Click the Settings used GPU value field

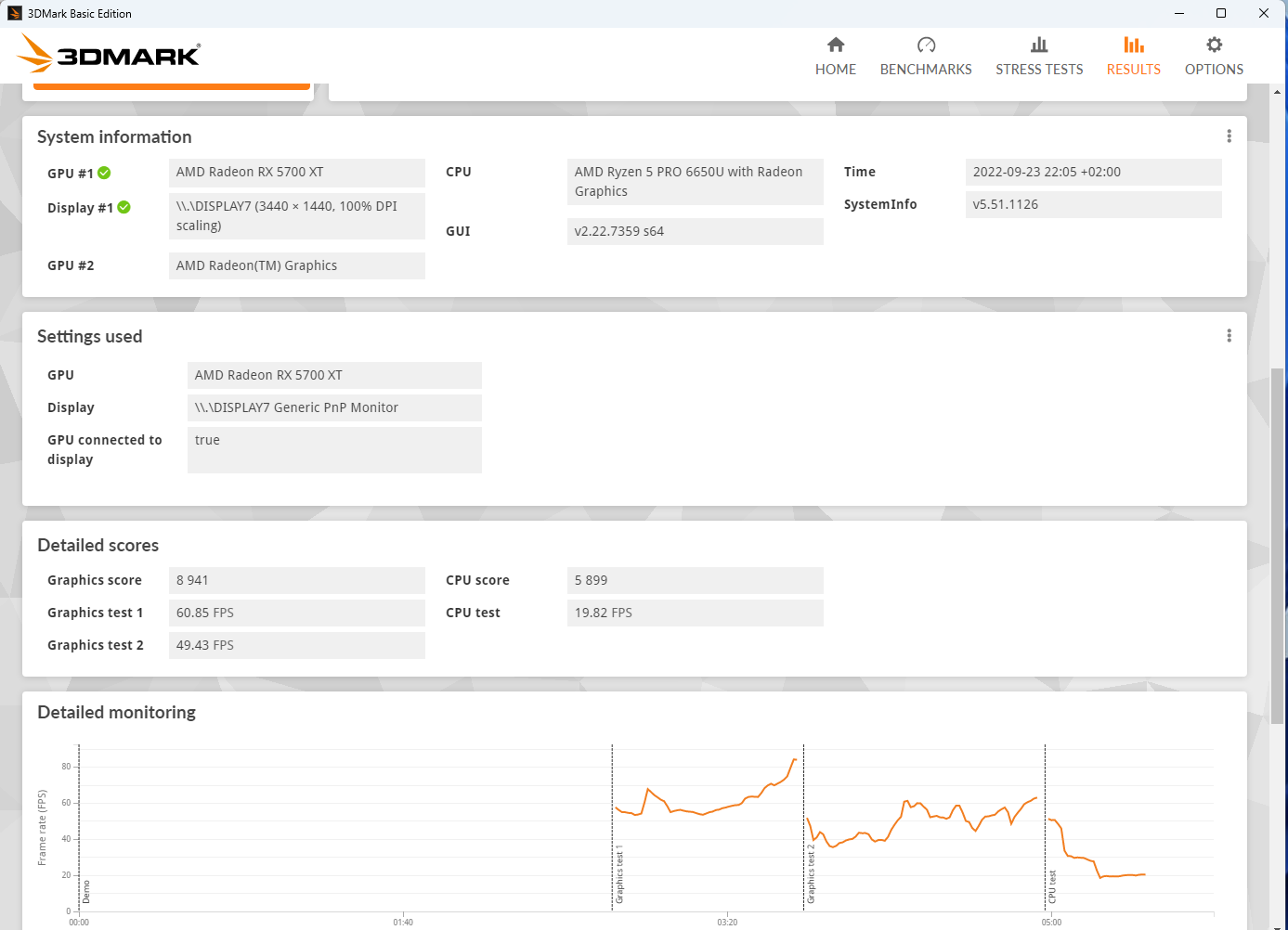coord(334,375)
